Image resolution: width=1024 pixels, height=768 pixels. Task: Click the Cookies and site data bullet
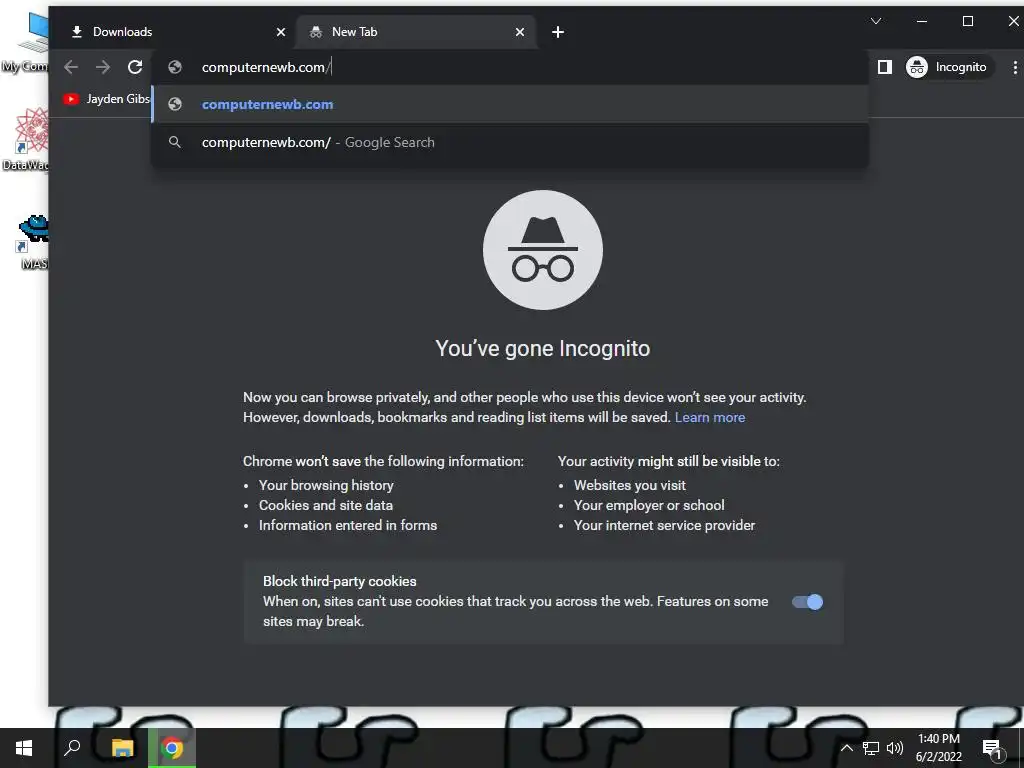coord(326,505)
